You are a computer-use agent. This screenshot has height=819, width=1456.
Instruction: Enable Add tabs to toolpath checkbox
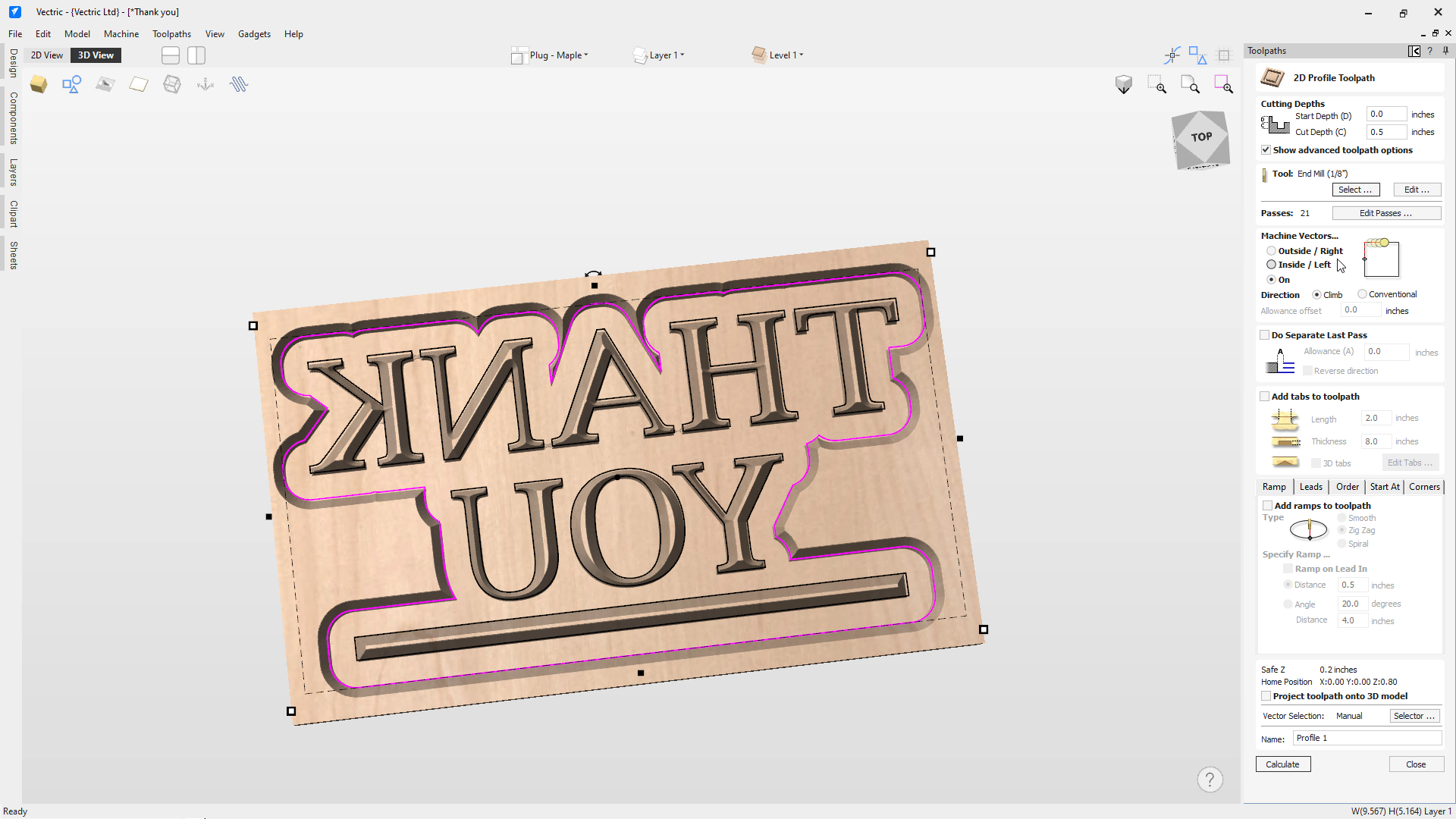point(1265,397)
